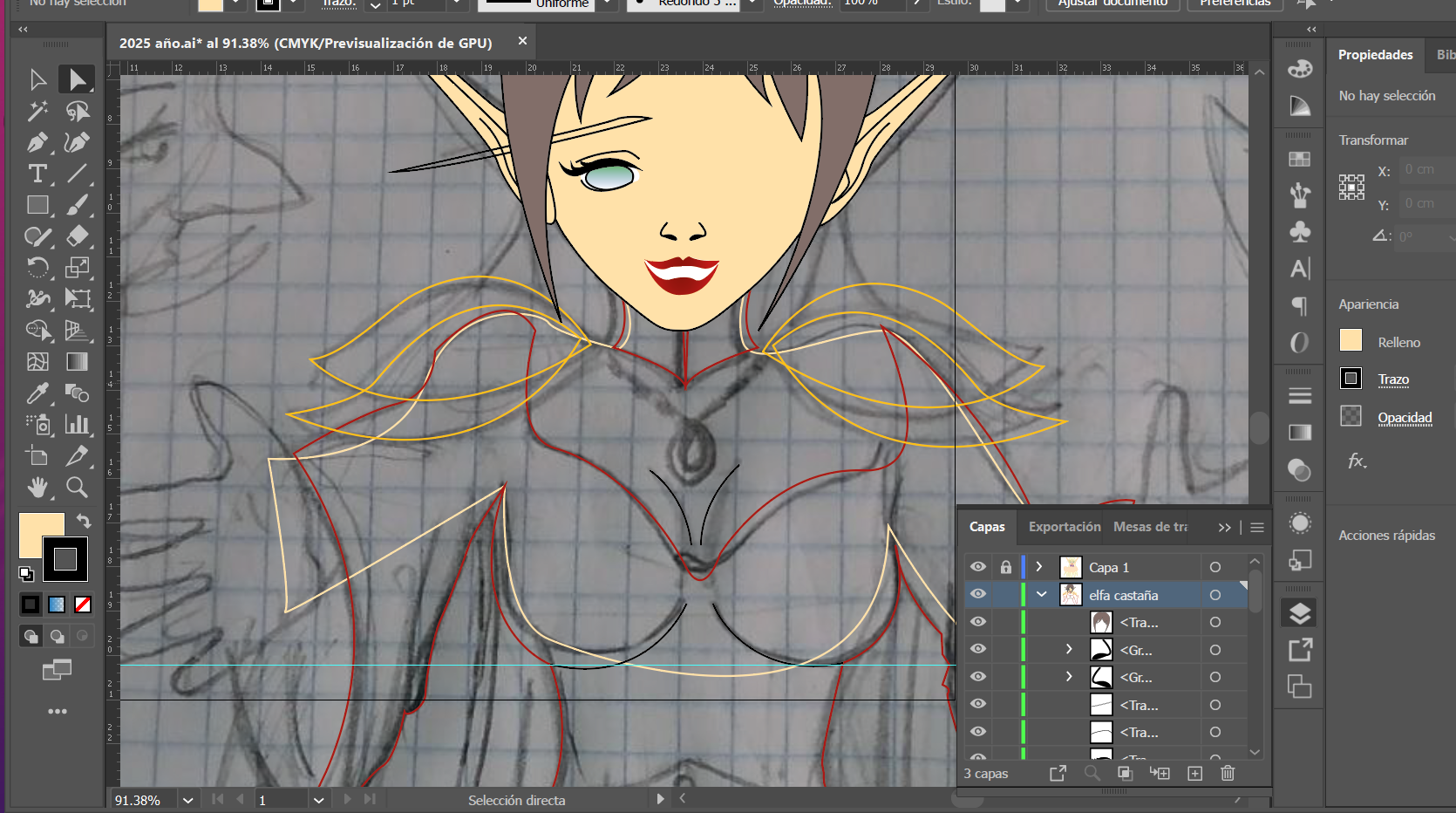Image resolution: width=1456 pixels, height=813 pixels.
Task: Switch to the Exportación tab
Action: coord(1064,527)
